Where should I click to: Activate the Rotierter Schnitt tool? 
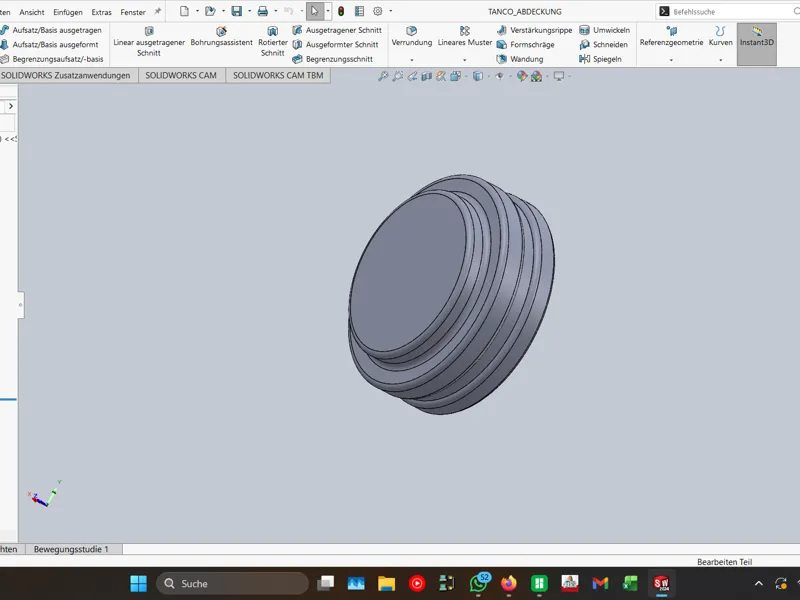272,41
